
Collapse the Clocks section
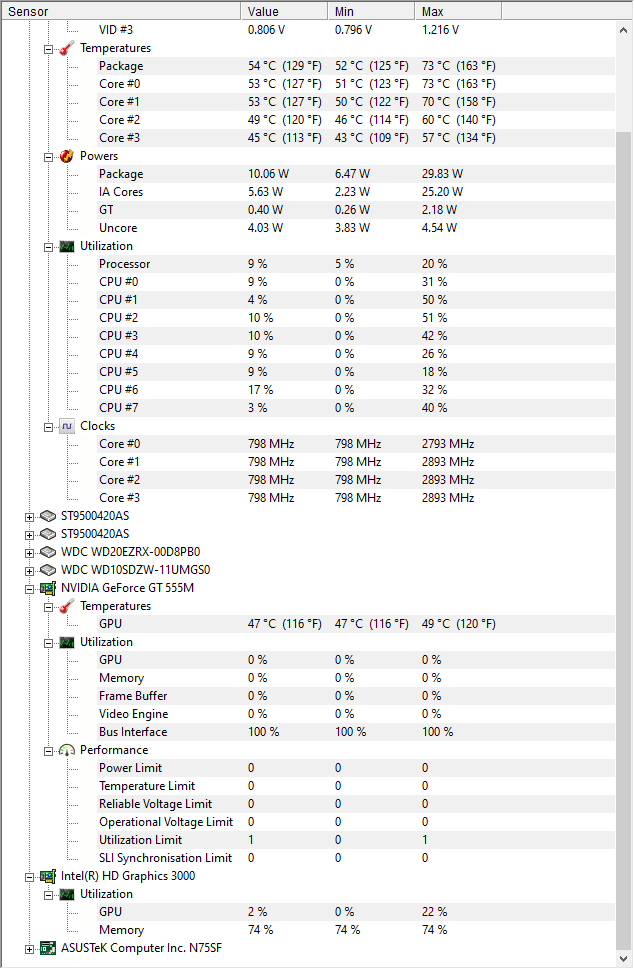(x=48, y=426)
